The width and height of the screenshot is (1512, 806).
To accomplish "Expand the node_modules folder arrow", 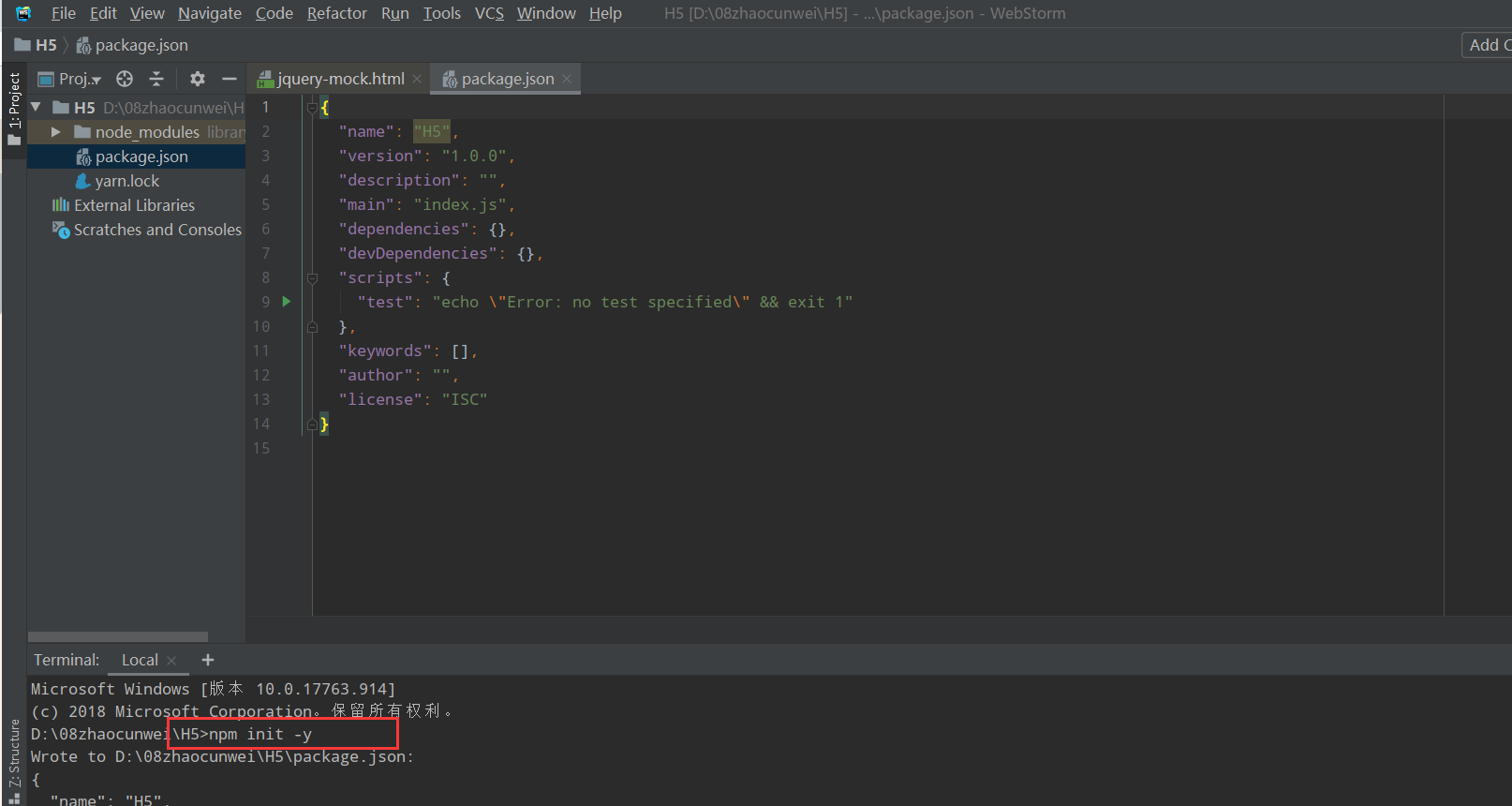I will point(56,132).
